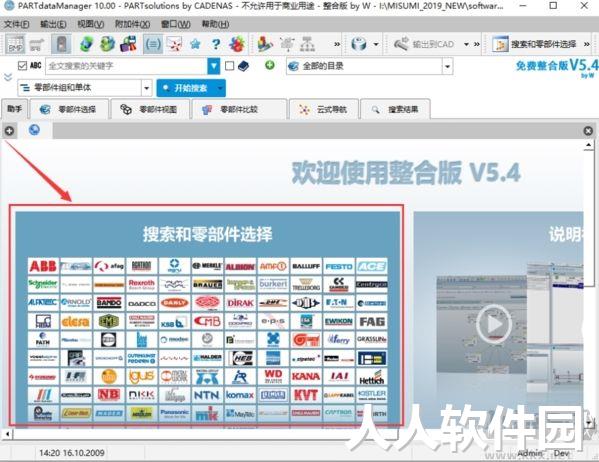Click the 搜索和零部件选择 toolbar button
This screenshot has width=599, height=462.
coord(535,44)
